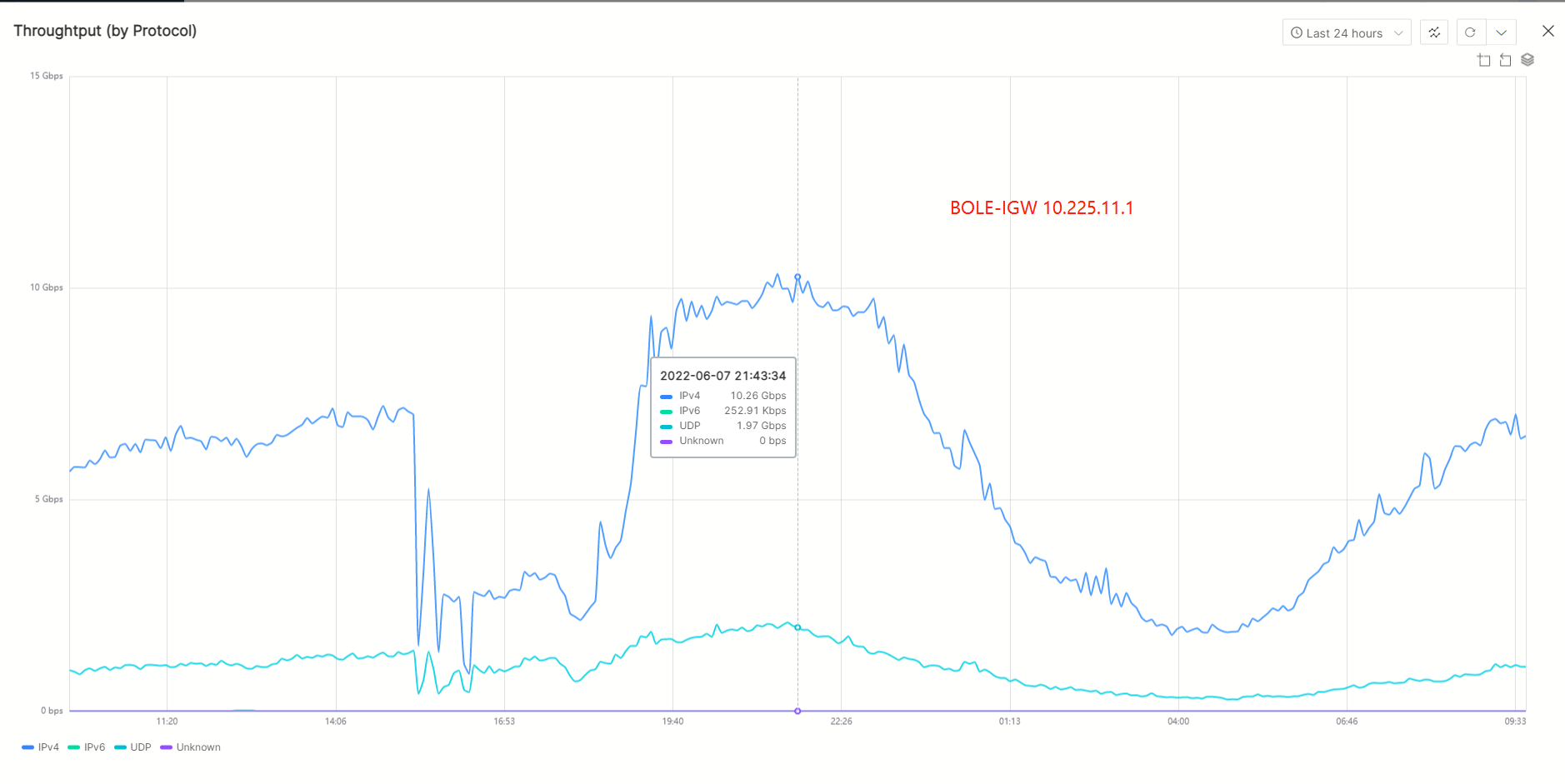Toggle UDP series in bottom legend
Viewport: 1565px width, 784px height.
pyautogui.click(x=133, y=747)
